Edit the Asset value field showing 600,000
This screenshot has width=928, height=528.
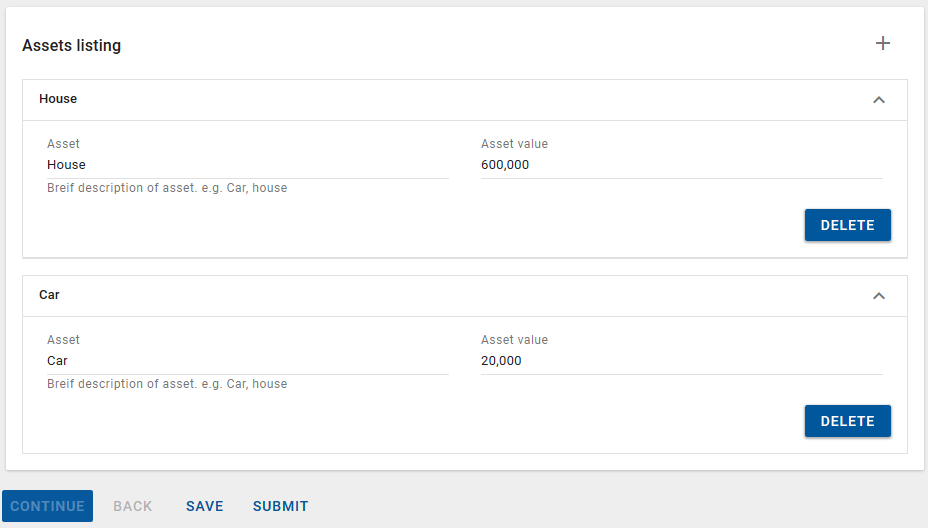click(x=681, y=165)
